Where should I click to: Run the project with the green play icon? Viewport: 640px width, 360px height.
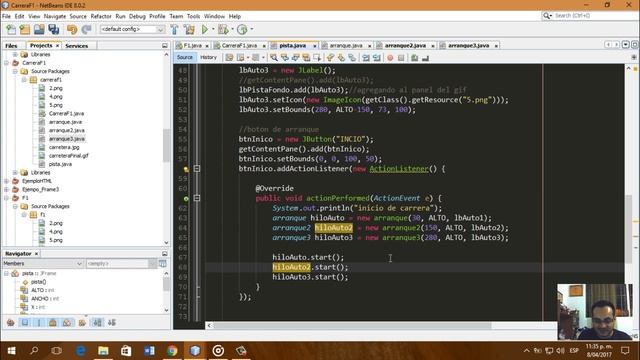(204, 29)
